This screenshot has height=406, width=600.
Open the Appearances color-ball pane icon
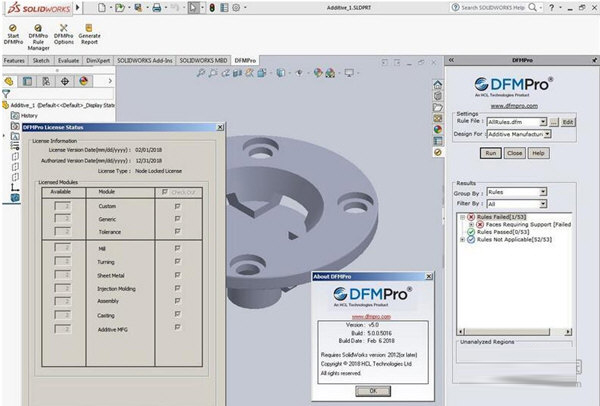(x=438, y=129)
